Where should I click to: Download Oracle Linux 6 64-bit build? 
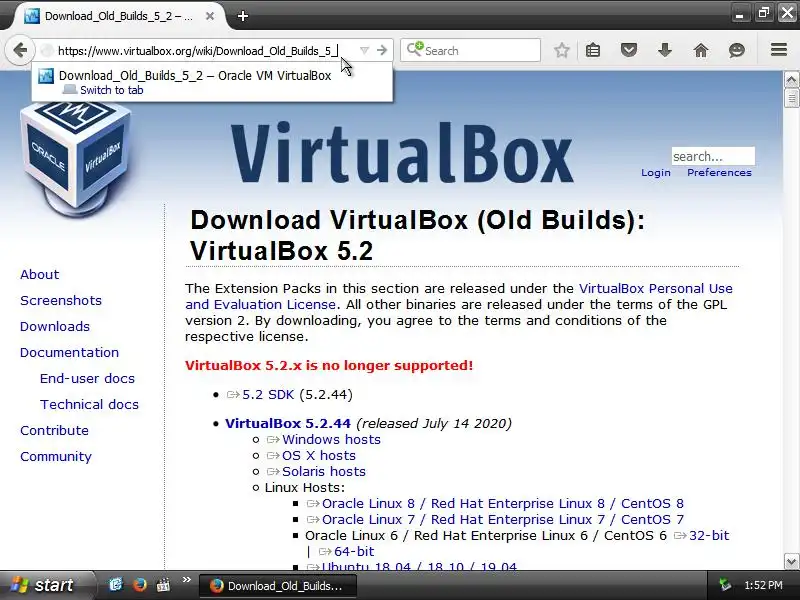coord(354,552)
